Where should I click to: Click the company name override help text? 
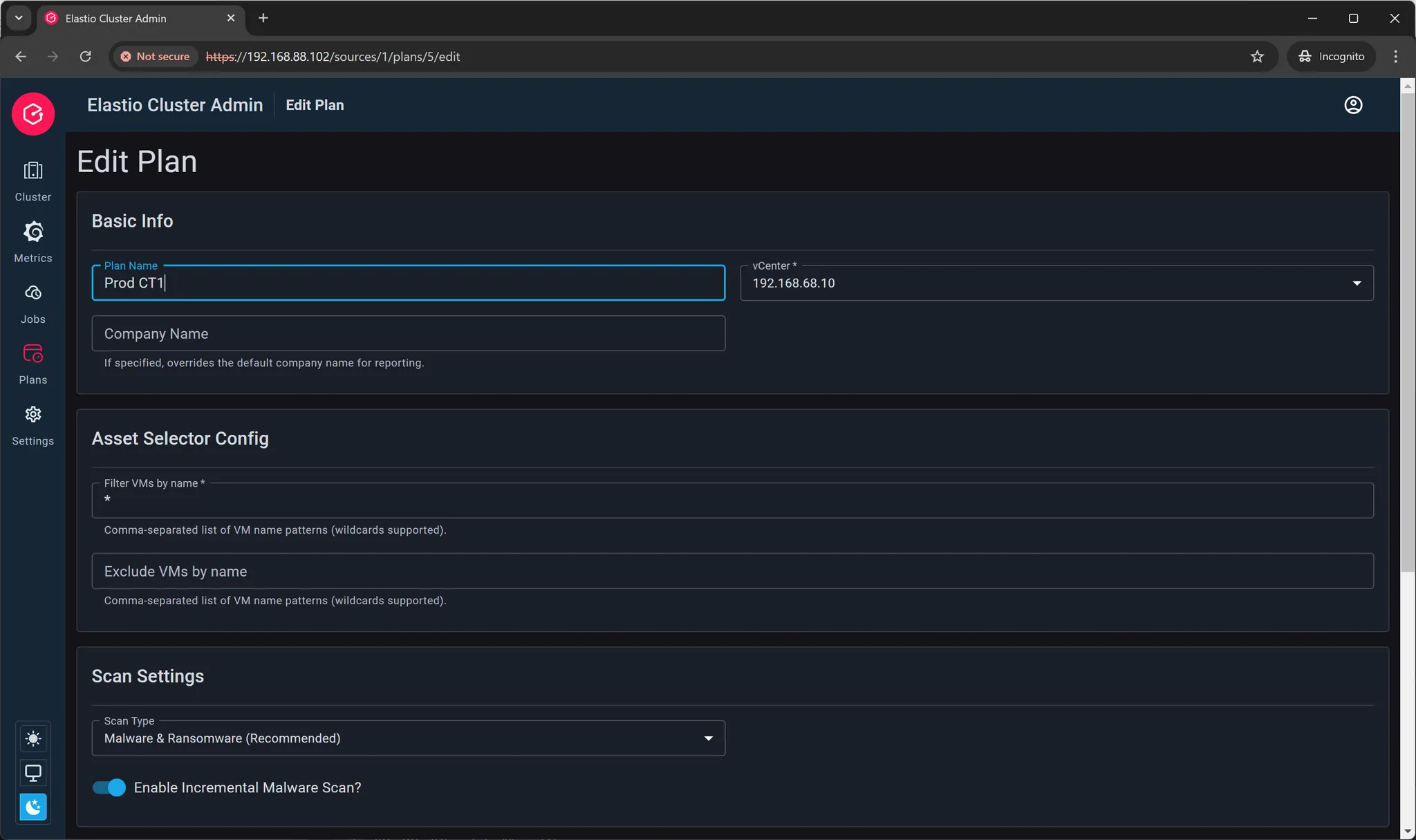(264, 363)
